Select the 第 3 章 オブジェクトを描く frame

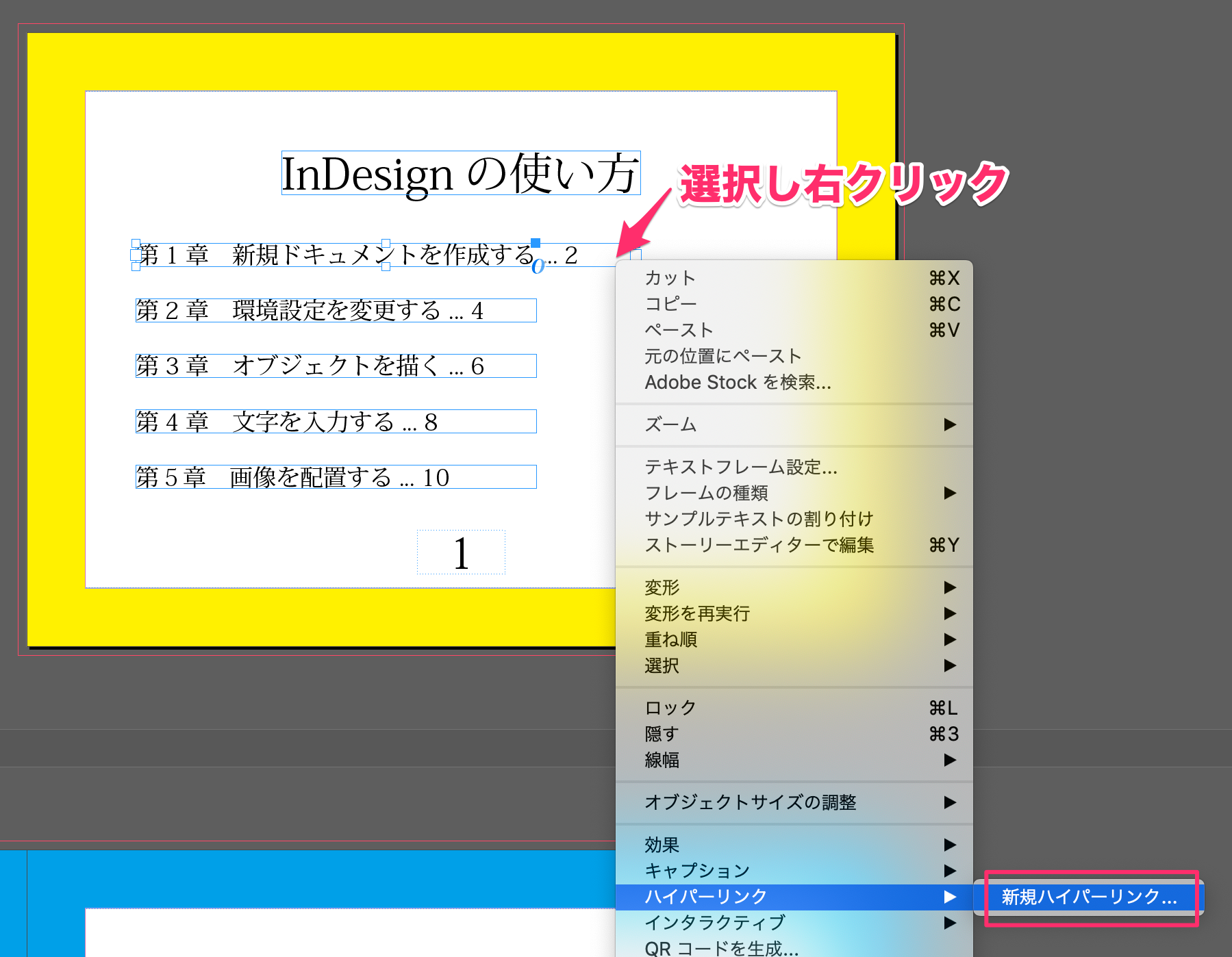(x=336, y=366)
